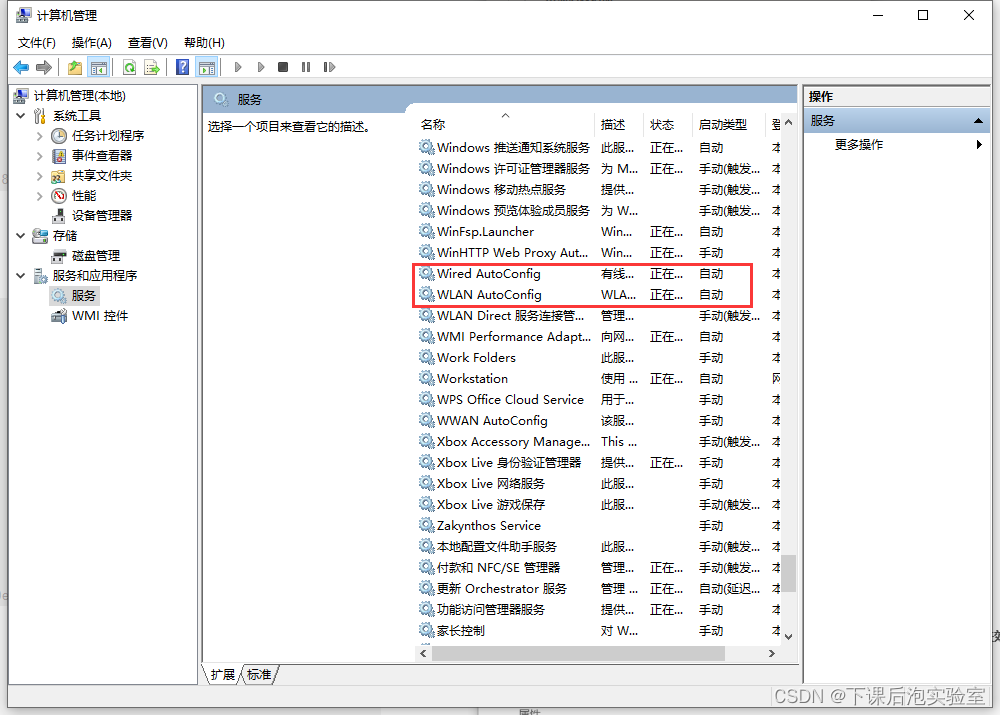Collapse the 系统工具 tree node
Viewport: 1000px width, 715px height.
coord(20,115)
